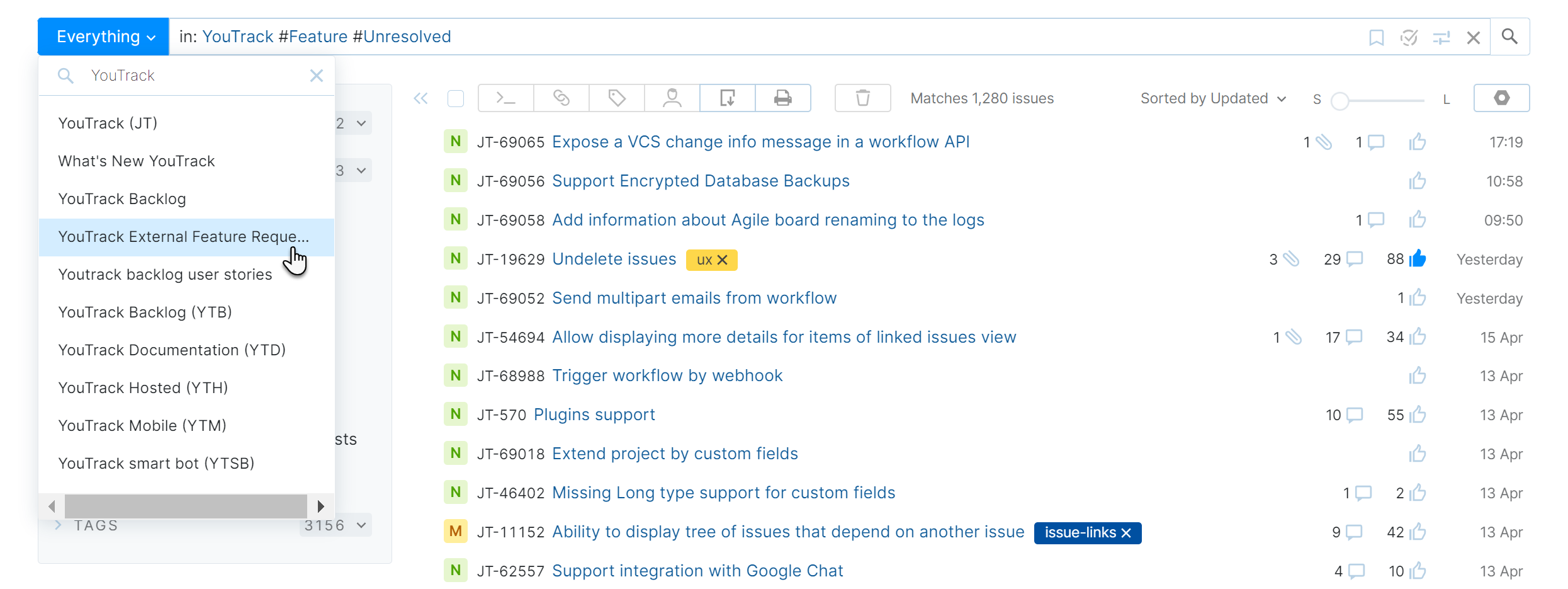Click the set assignee icon
The height and width of the screenshot is (589, 1568).
tap(672, 98)
